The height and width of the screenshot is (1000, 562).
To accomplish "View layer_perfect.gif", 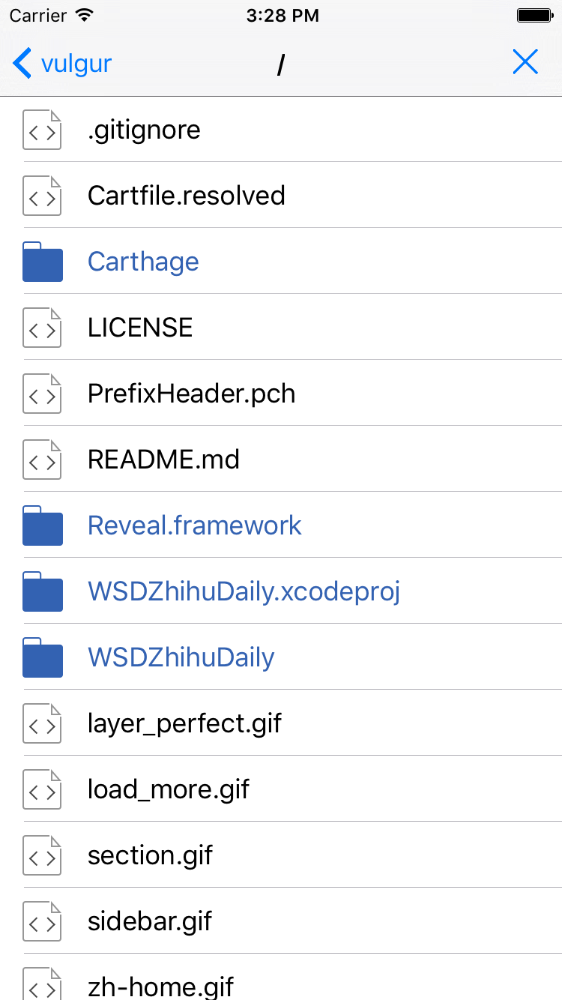I will (x=184, y=724).
